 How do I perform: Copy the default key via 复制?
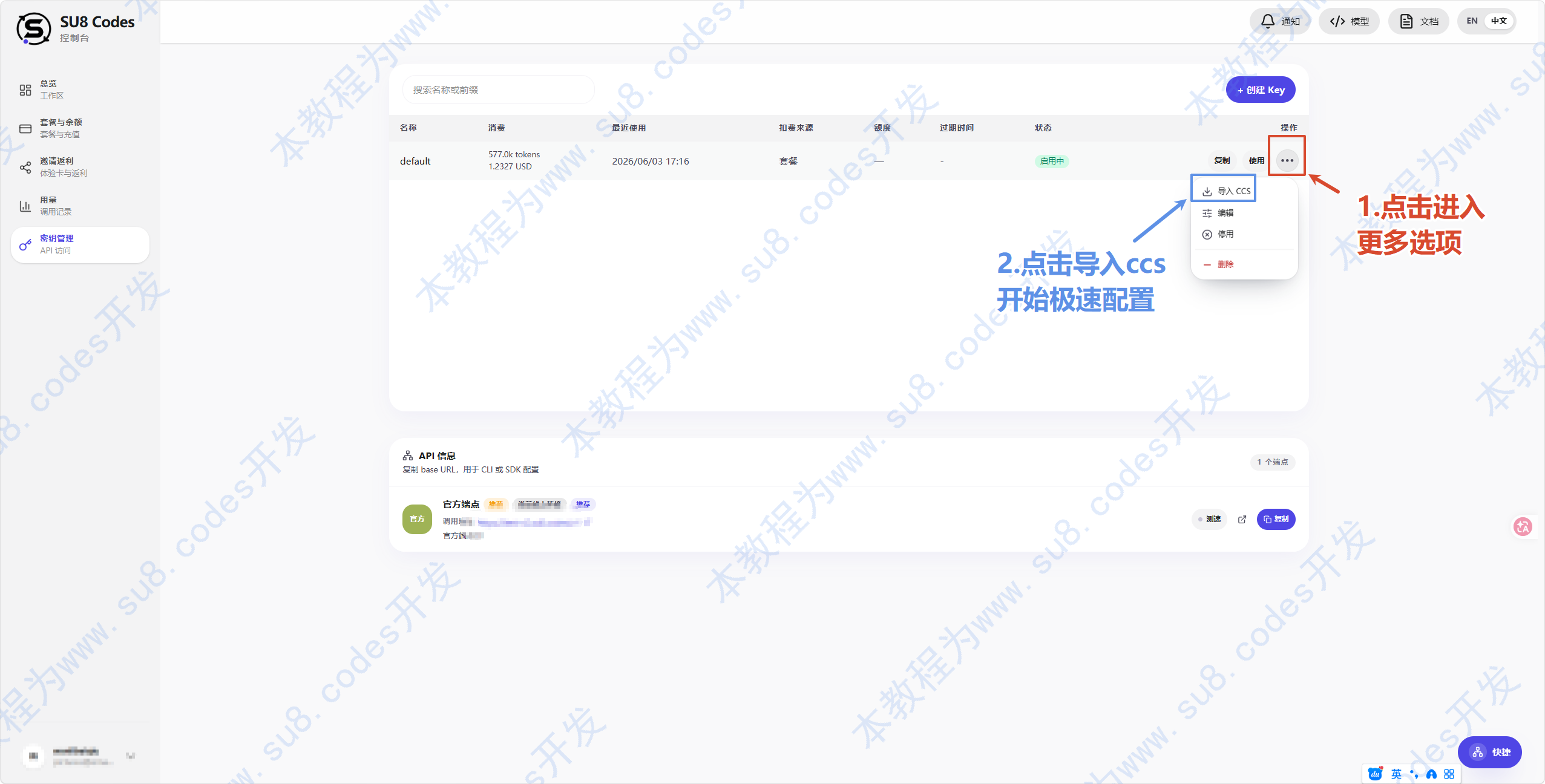click(1222, 160)
